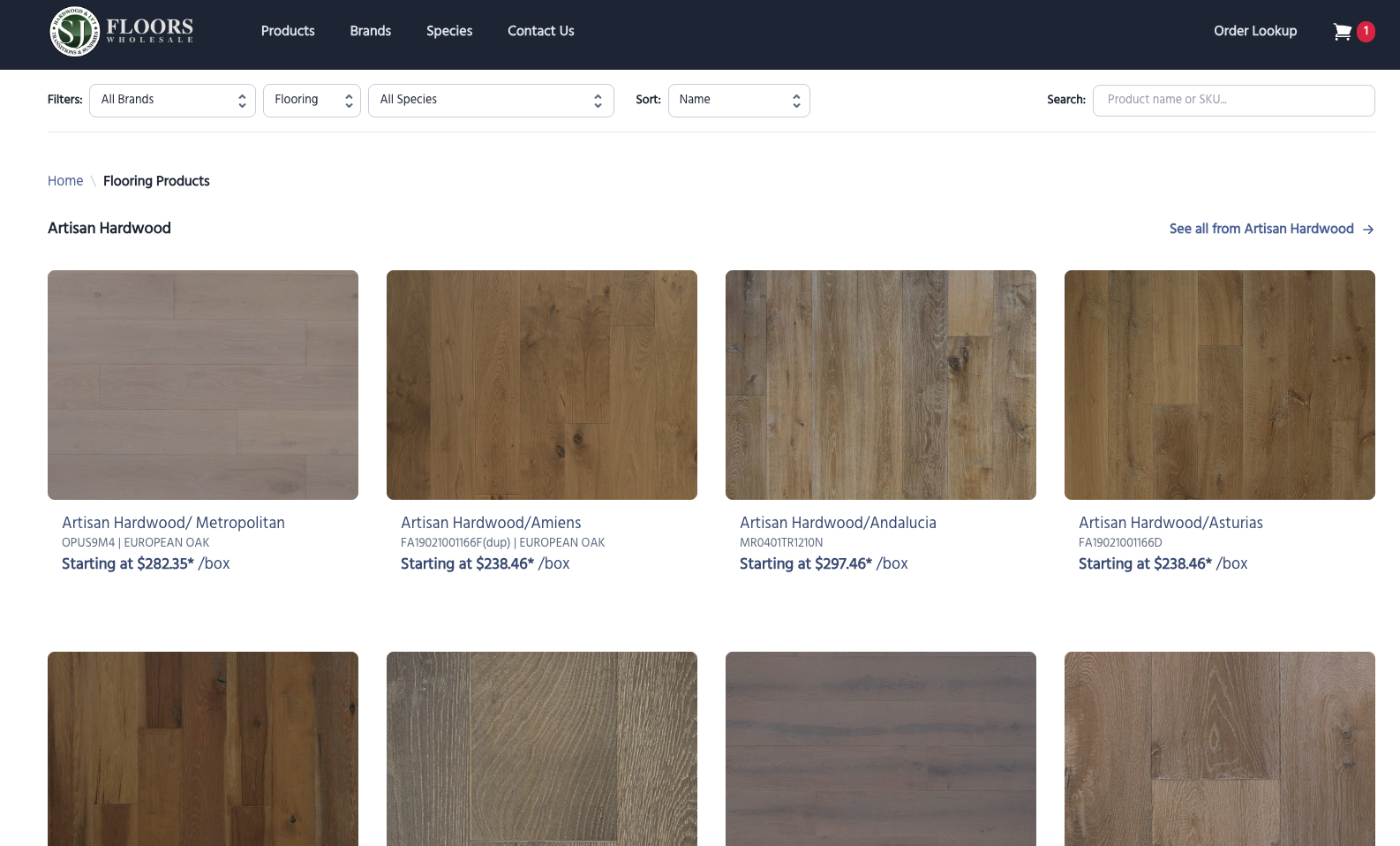Image resolution: width=1400 pixels, height=846 pixels.
Task: Open the Andalucia product thumbnail
Action: [x=881, y=385]
